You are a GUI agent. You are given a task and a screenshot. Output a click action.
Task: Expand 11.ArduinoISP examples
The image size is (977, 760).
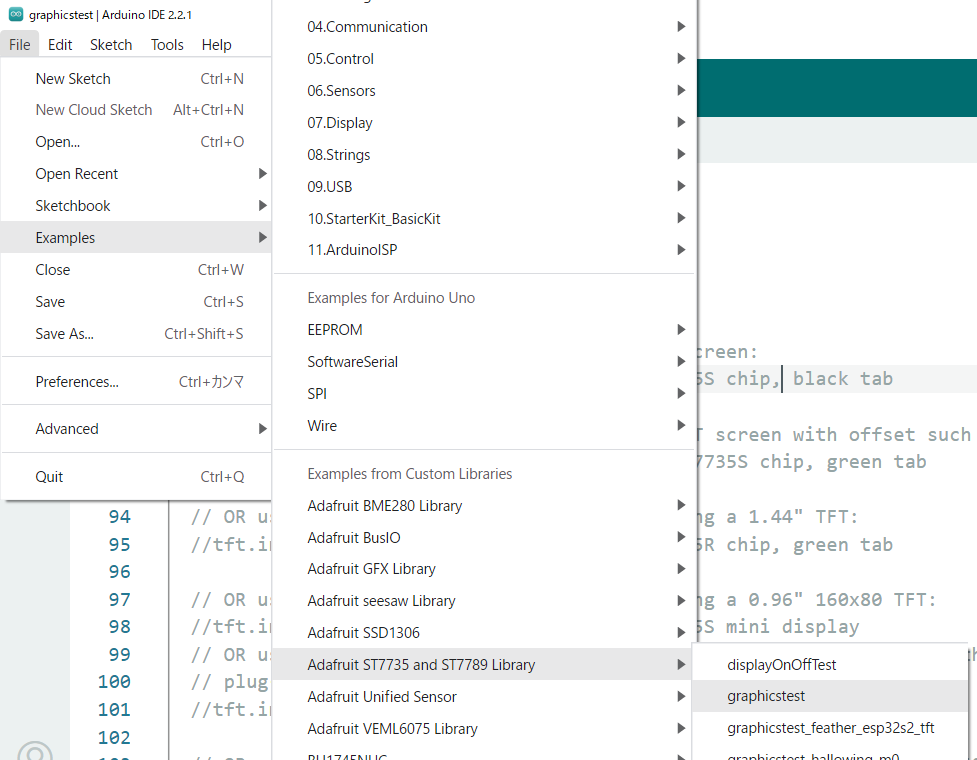[x=484, y=250]
